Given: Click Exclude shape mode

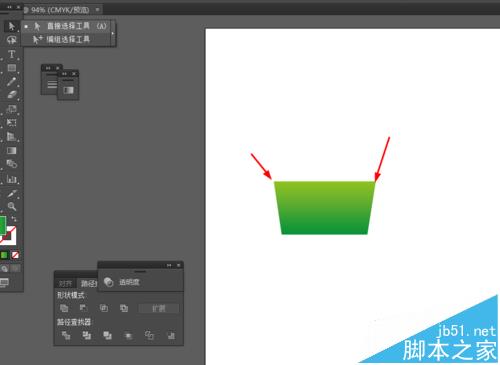Looking at the screenshot, I should coord(124,308).
